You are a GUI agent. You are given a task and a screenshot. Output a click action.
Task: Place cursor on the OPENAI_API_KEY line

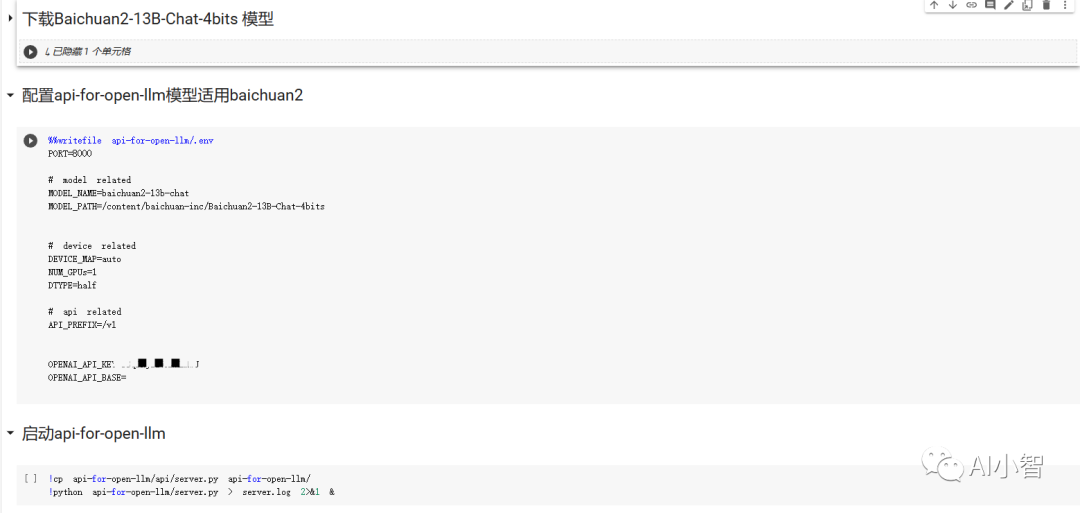pyautogui.click(x=124, y=364)
